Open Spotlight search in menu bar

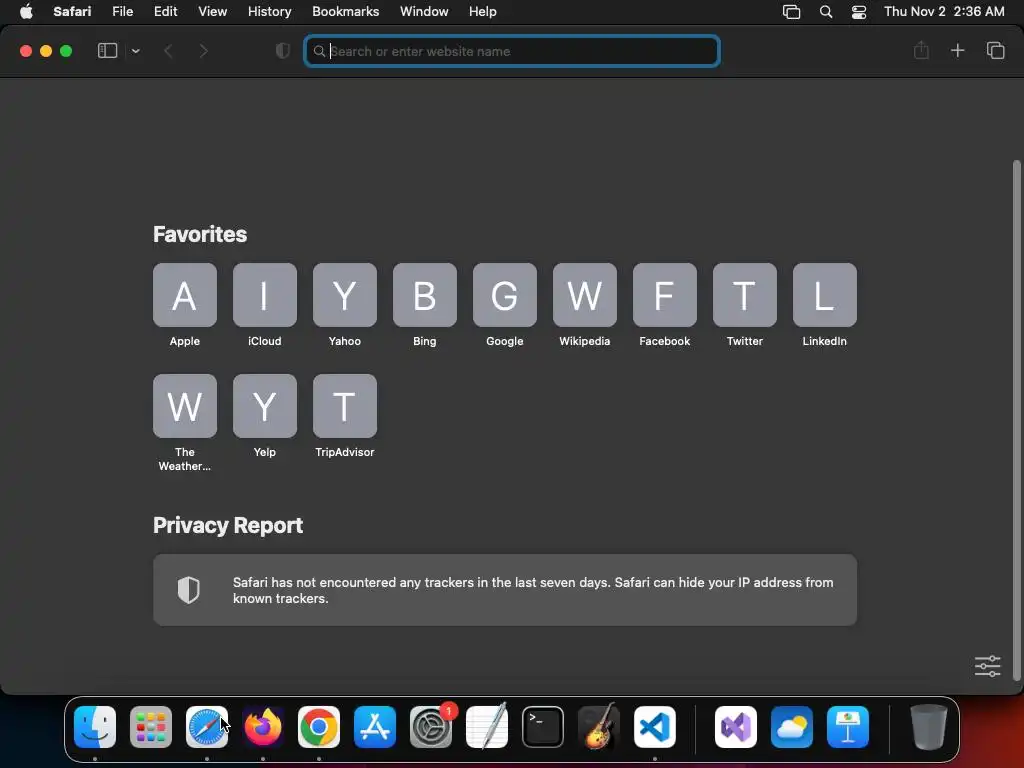(825, 12)
